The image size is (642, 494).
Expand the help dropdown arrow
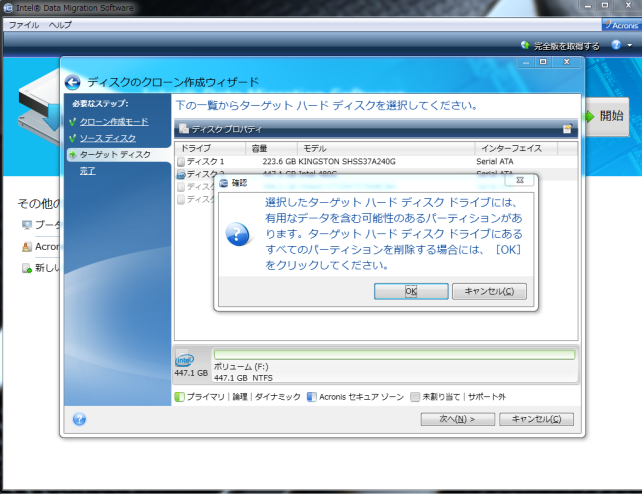click(630, 45)
